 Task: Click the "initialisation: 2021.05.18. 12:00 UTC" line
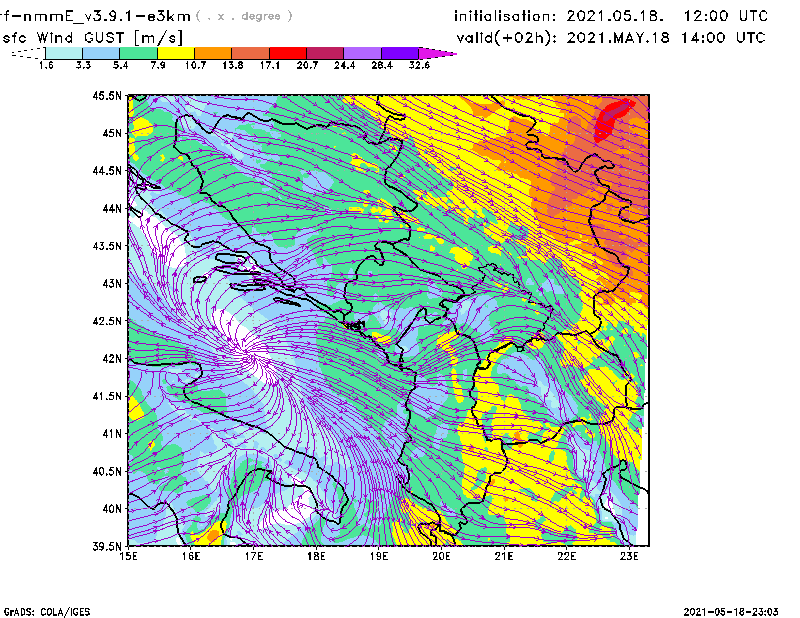611,16
